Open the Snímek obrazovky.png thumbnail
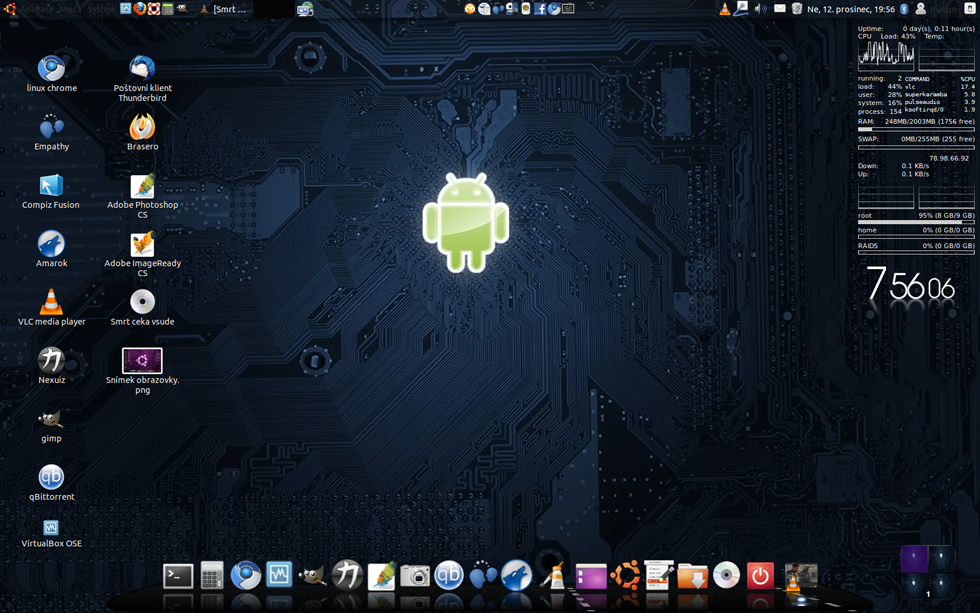Image resolution: width=980 pixels, height=613 pixels. (142, 371)
